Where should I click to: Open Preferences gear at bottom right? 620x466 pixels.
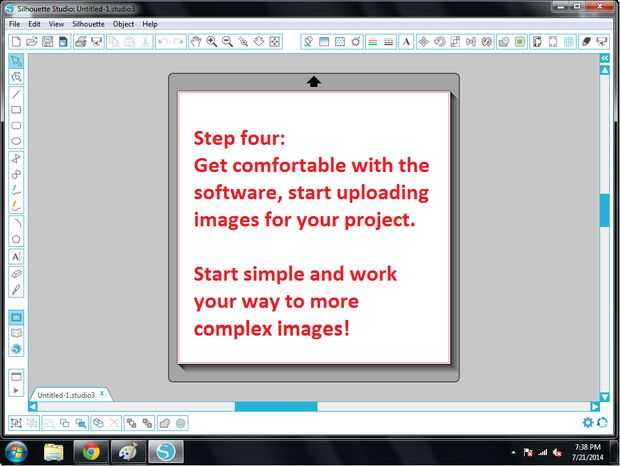point(588,423)
